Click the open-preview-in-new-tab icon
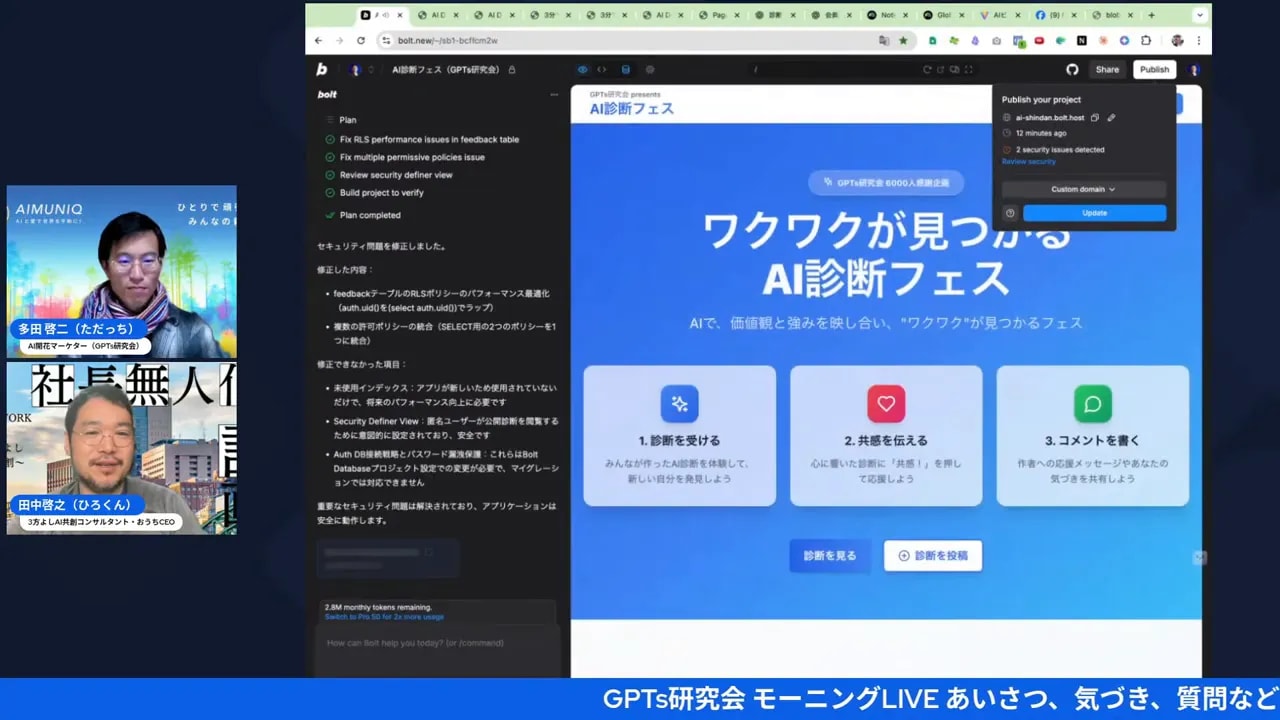The height and width of the screenshot is (720, 1280). pos(941,69)
